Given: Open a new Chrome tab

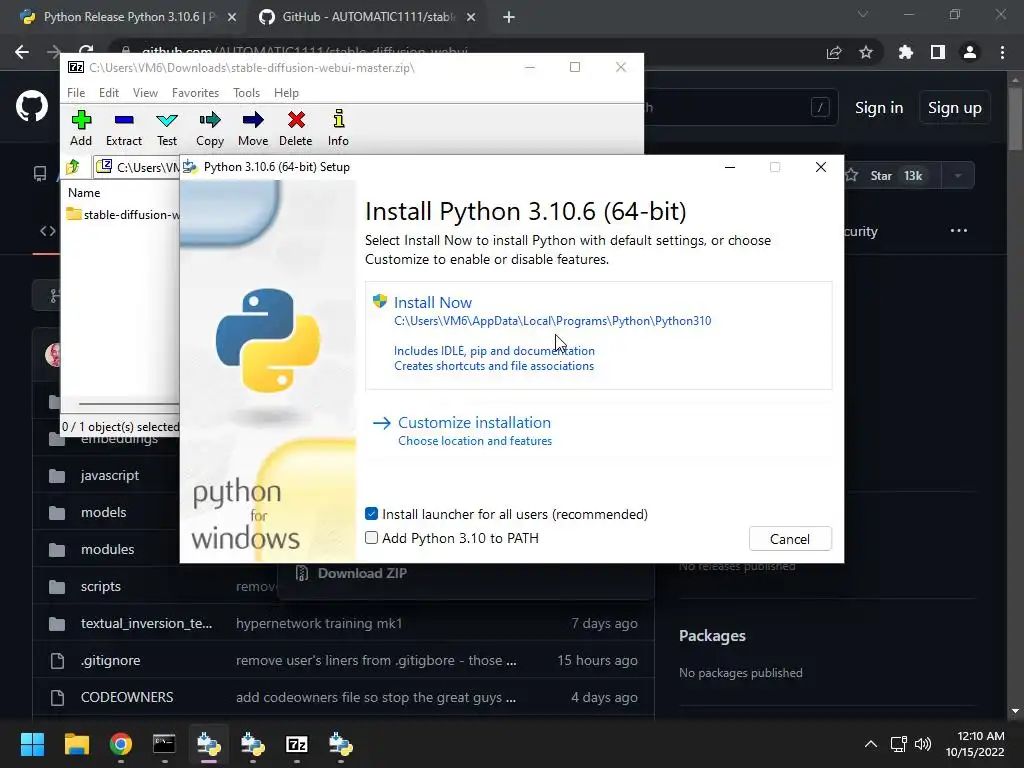Looking at the screenshot, I should (x=509, y=17).
